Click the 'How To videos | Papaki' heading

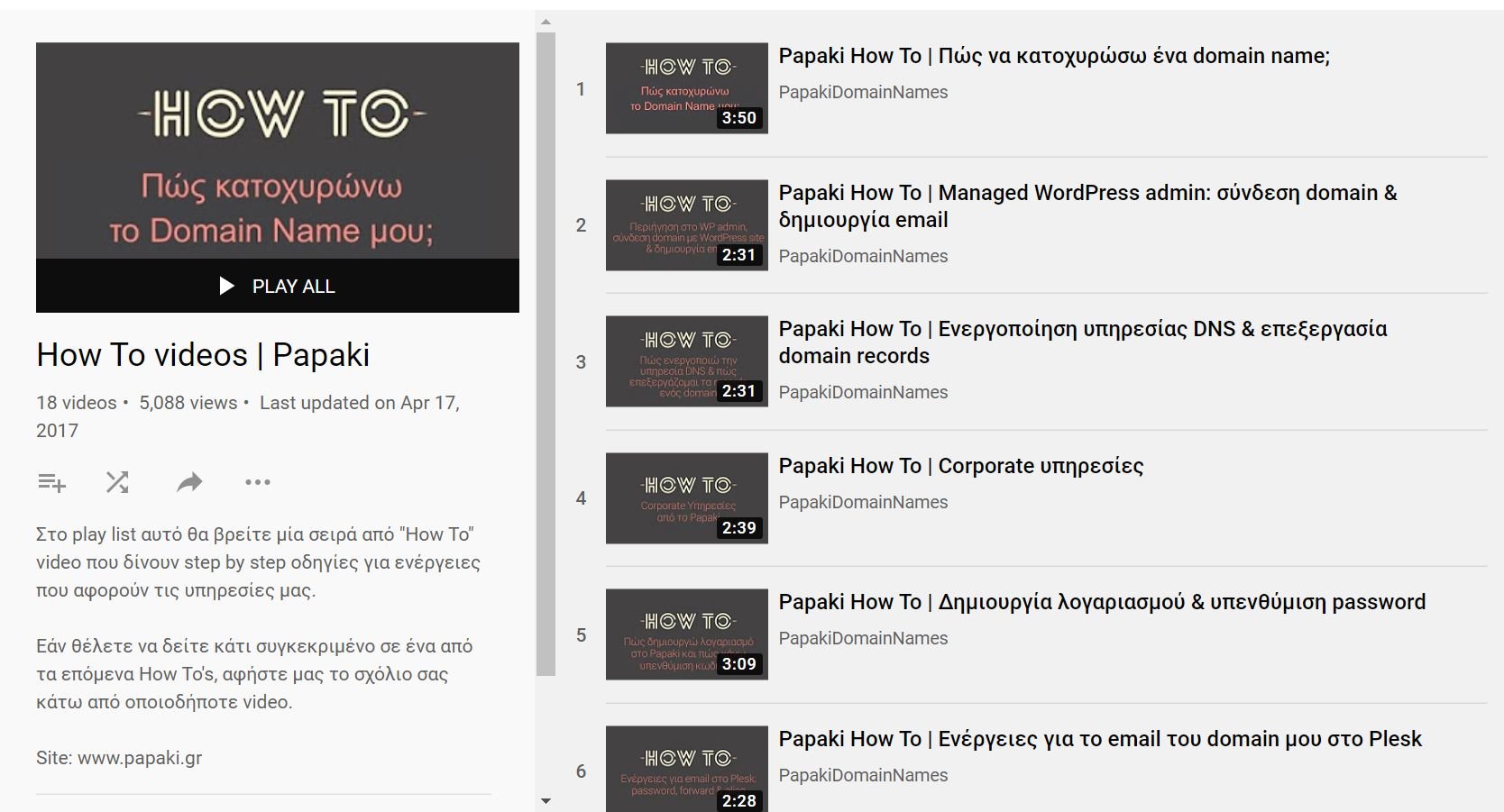[203, 355]
